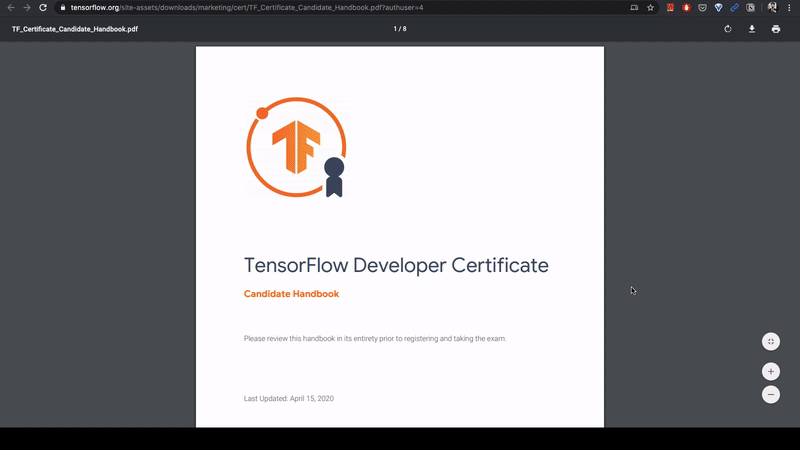800x450 pixels.
Task: Fit the PDF page to the window
Action: tap(771, 341)
